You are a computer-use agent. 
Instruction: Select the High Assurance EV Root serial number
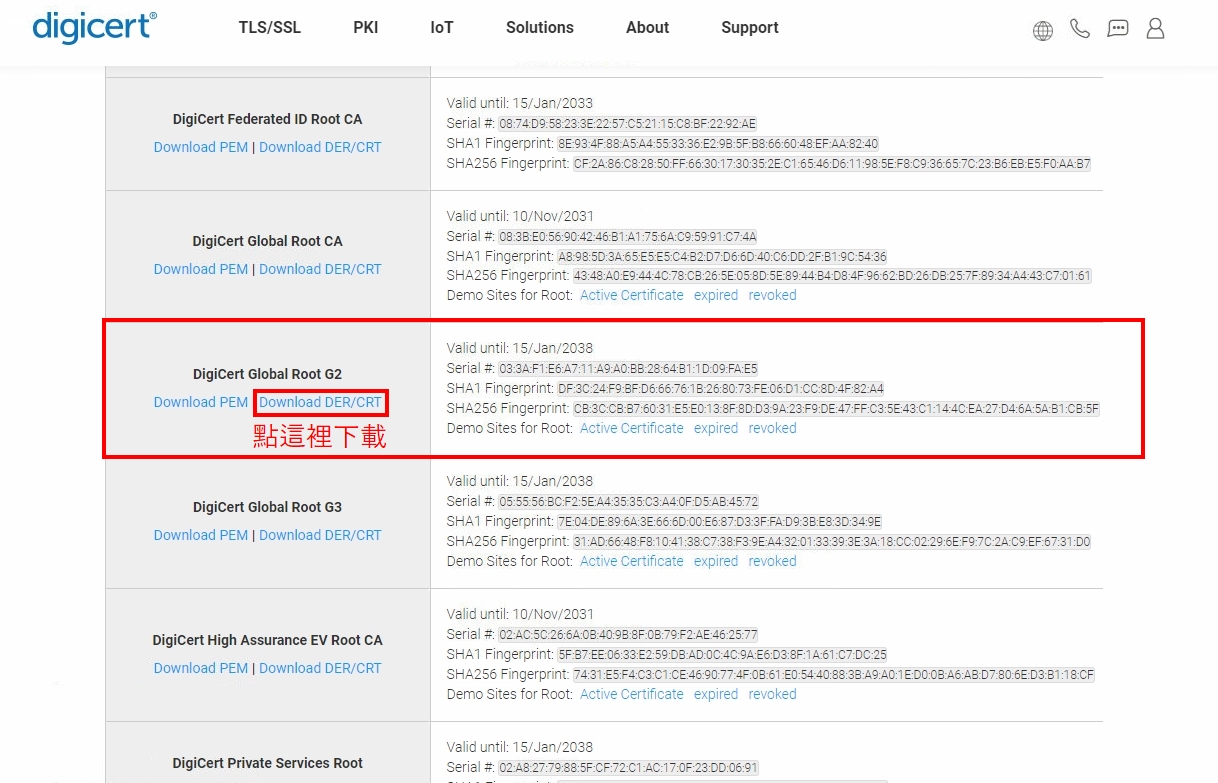pos(629,635)
